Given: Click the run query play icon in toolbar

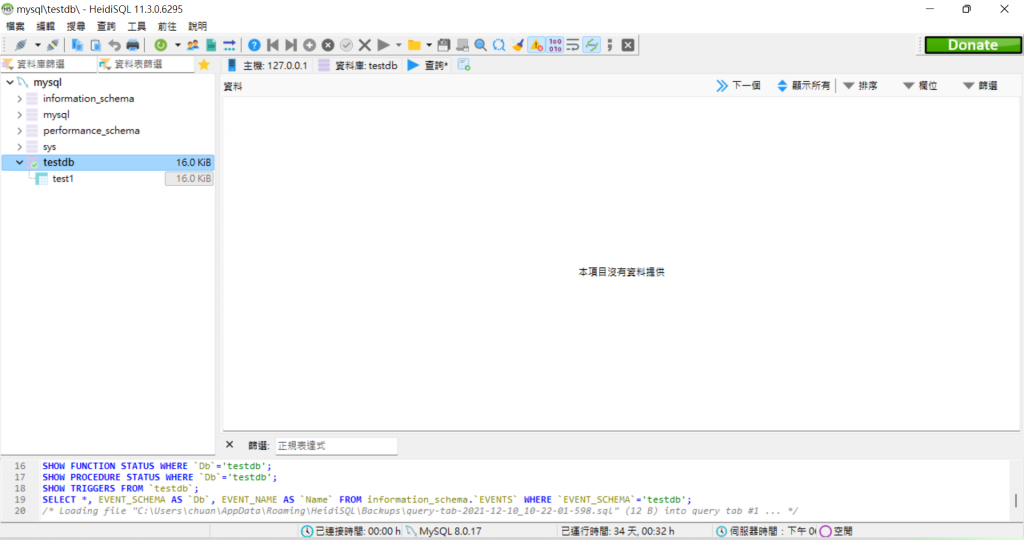Looking at the screenshot, I should click(x=383, y=45).
